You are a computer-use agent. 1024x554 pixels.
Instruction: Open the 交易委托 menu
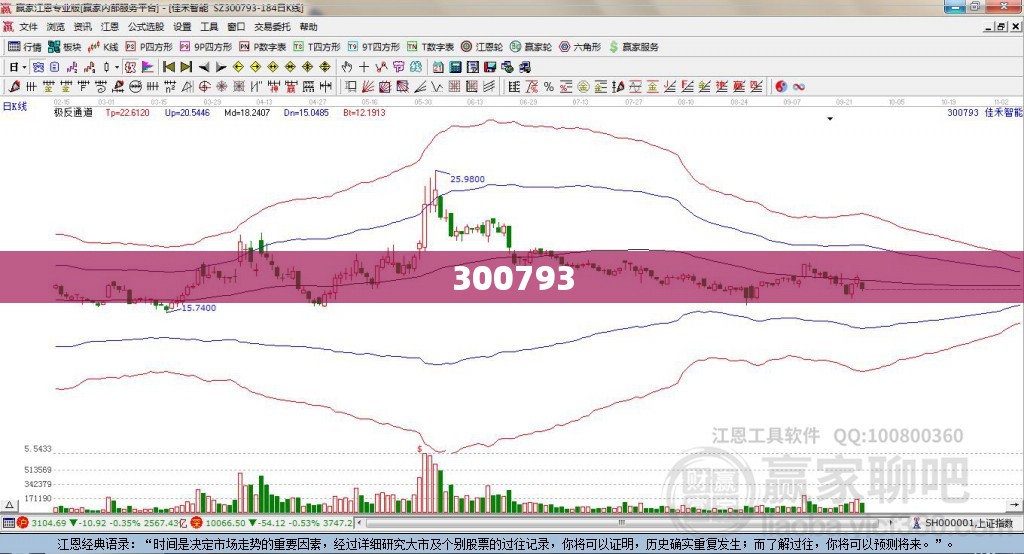click(x=272, y=27)
